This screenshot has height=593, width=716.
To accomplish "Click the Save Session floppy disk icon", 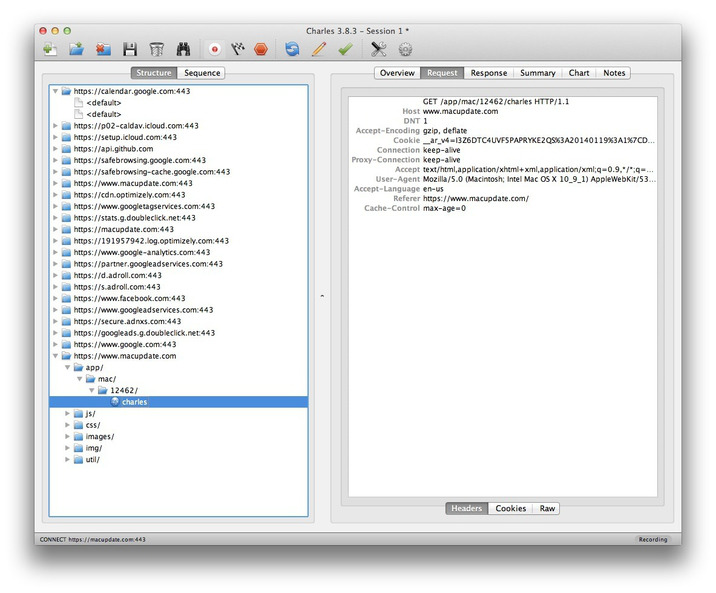I will 129,48.
